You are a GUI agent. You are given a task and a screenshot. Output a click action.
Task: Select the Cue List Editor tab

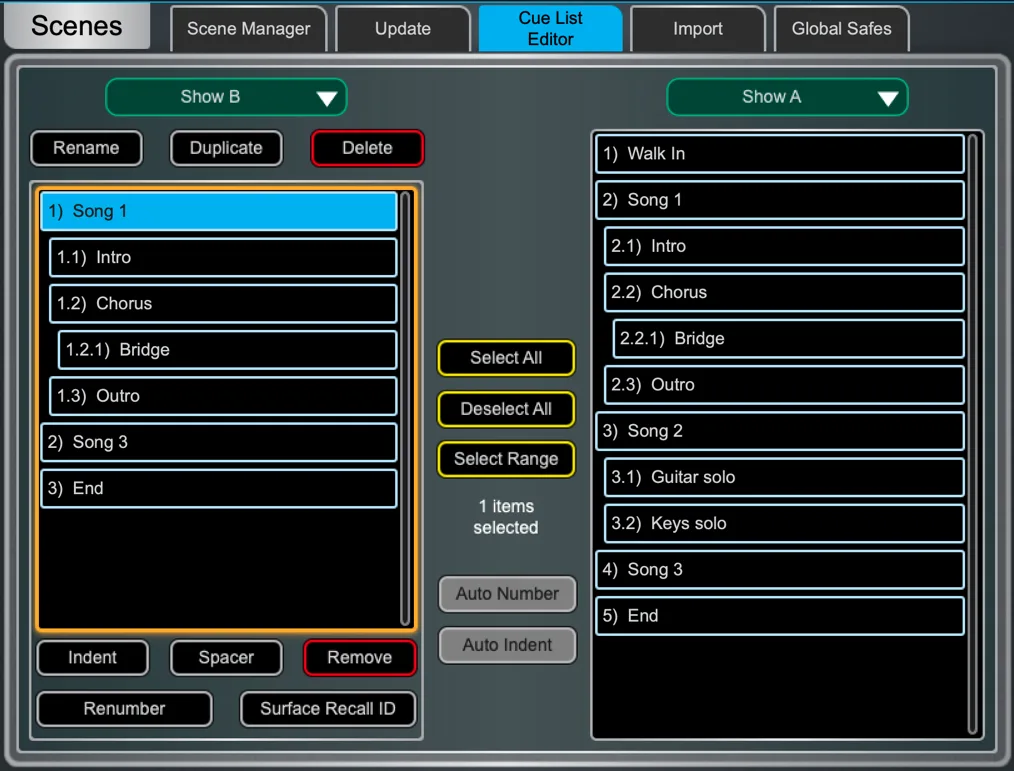tap(550, 28)
